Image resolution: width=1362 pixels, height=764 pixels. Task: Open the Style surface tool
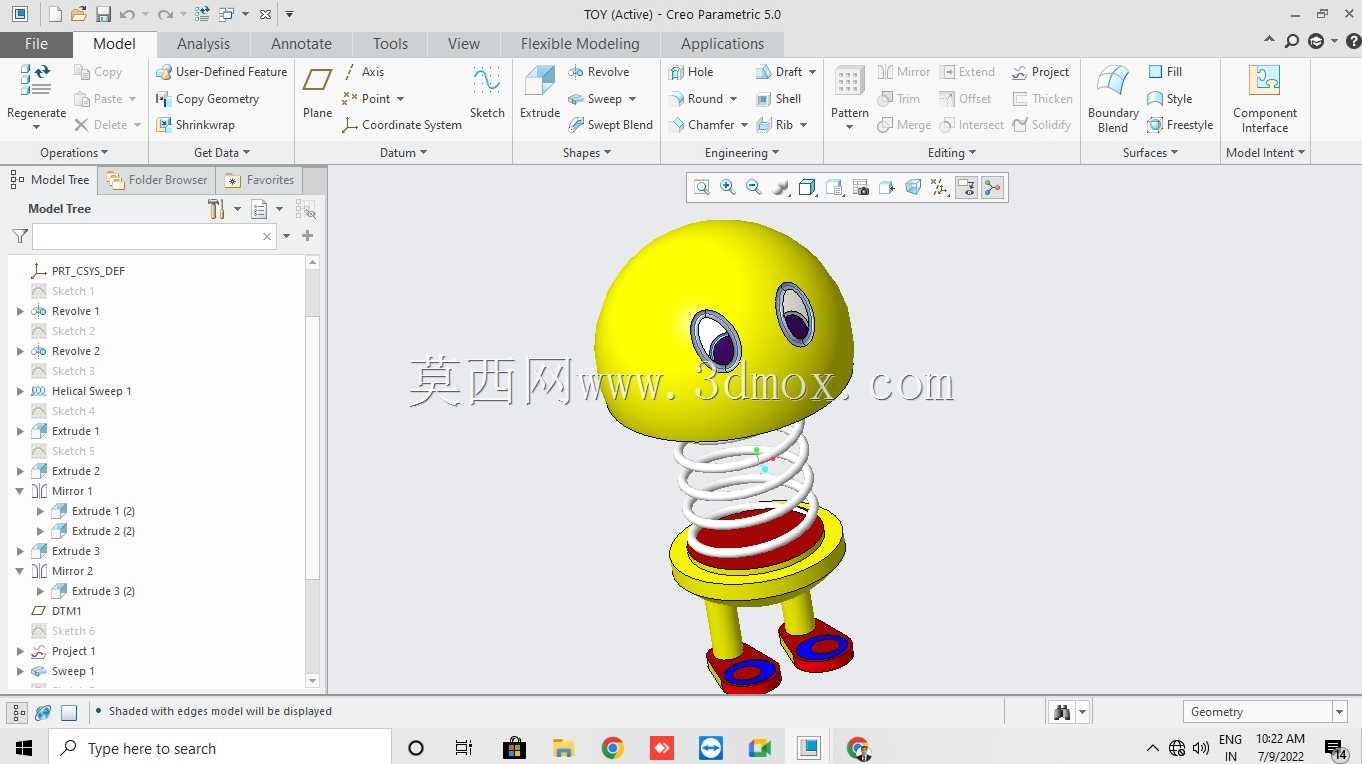pos(1169,99)
